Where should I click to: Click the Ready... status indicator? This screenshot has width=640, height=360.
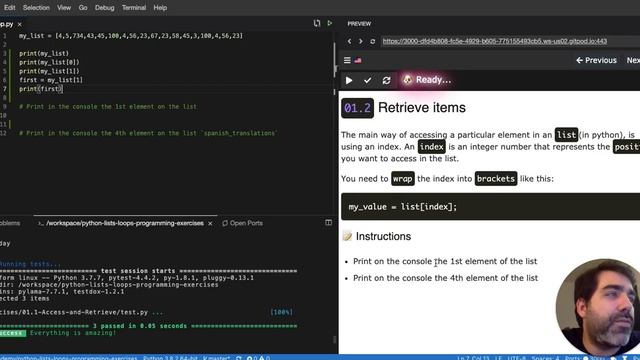pyautogui.click(x=427, y=80)
